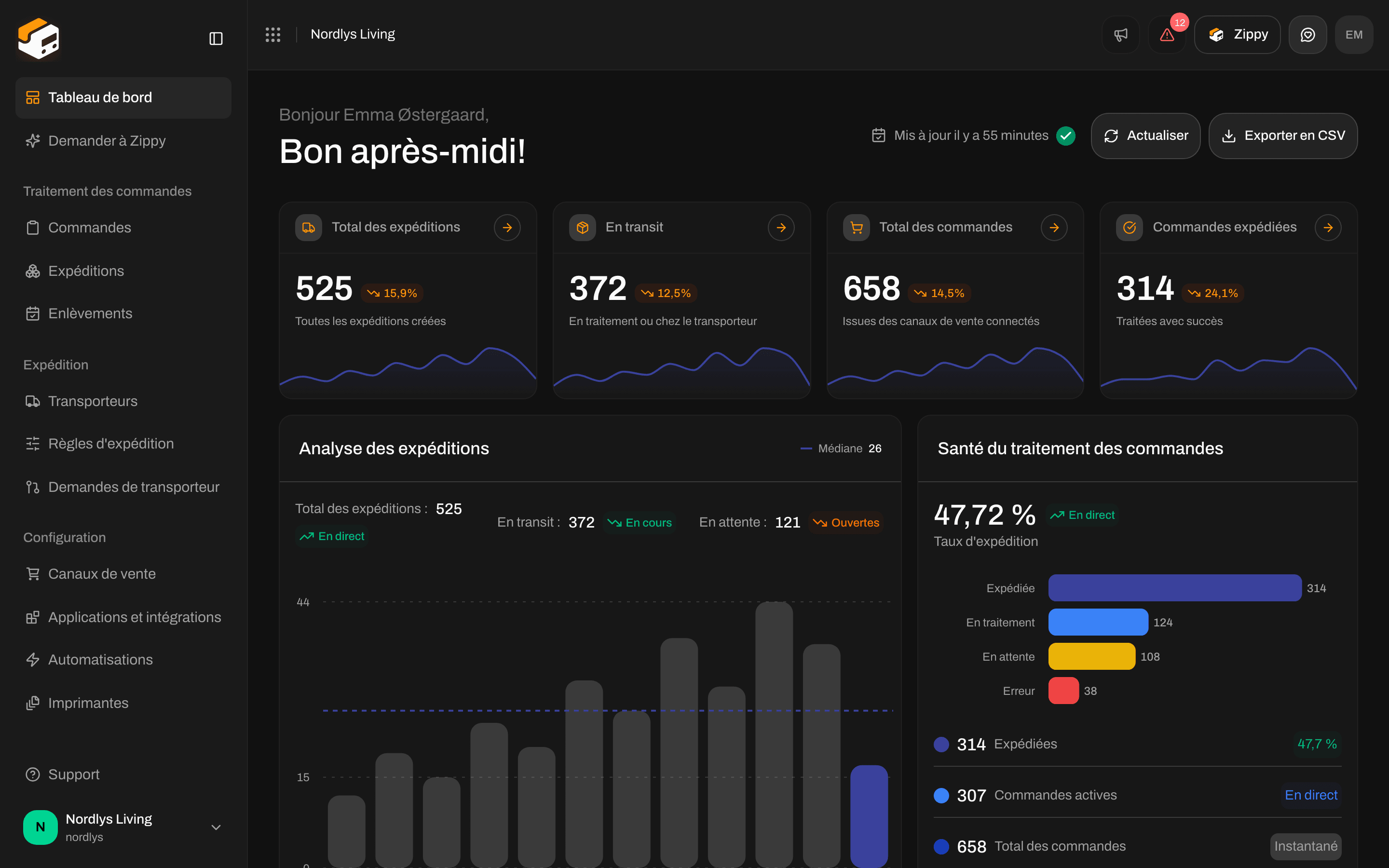Open En transit arrow link
The image size is (1389, 868).
[x=781, y=227]
